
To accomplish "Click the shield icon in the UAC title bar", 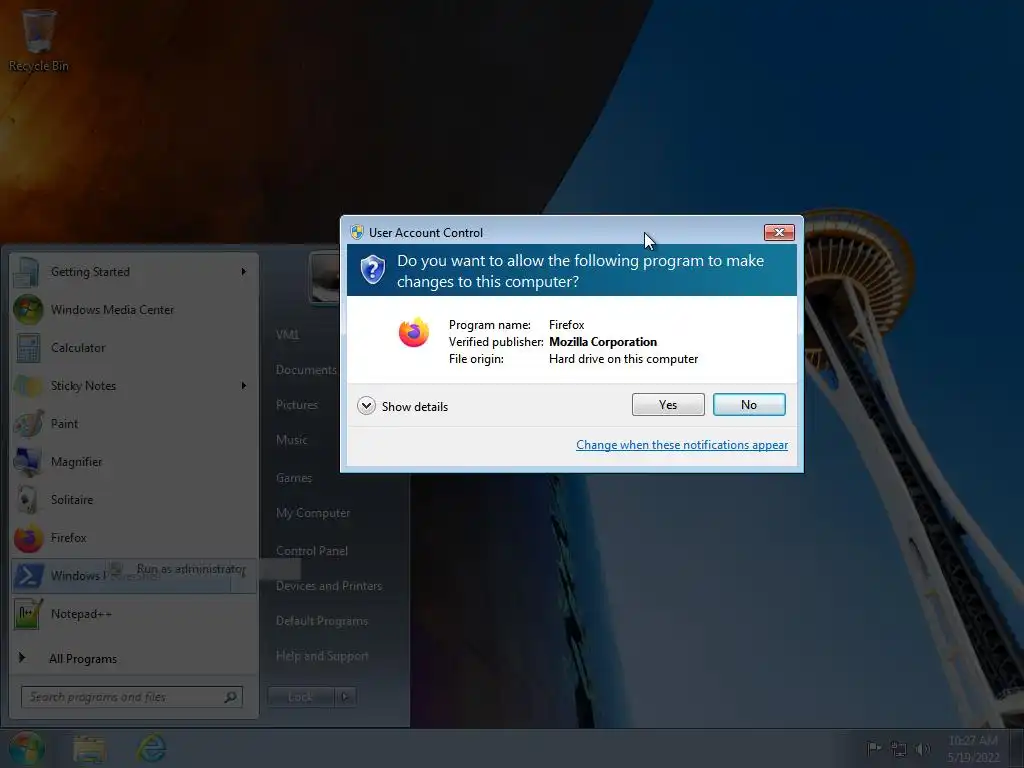I will (x=357, y=232).
